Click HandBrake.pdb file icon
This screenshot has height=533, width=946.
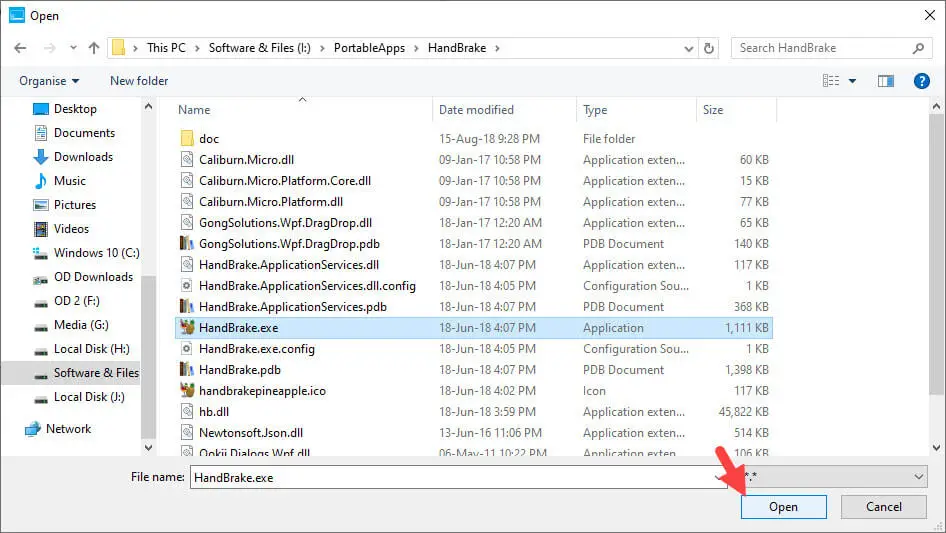pyautogui.click(x=187, y=369)
